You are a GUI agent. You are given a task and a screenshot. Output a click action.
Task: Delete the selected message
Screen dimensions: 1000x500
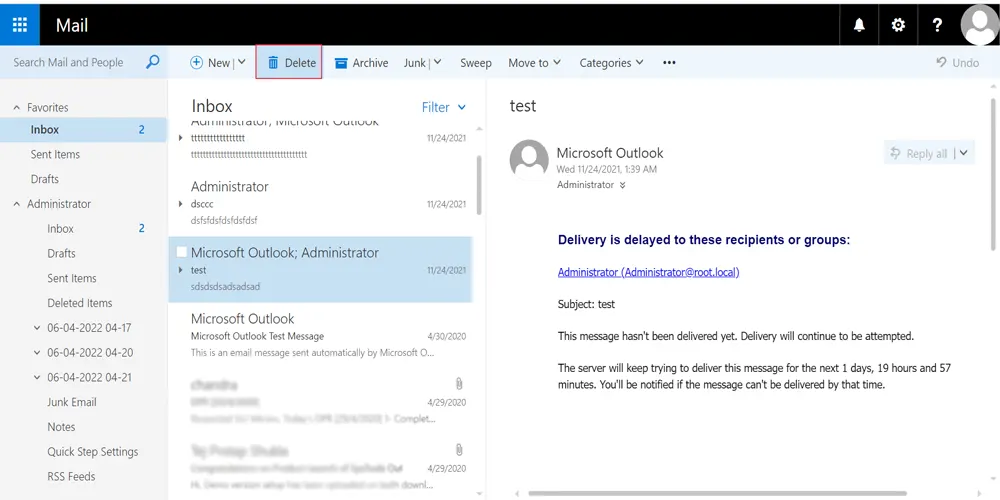(290, 63)
